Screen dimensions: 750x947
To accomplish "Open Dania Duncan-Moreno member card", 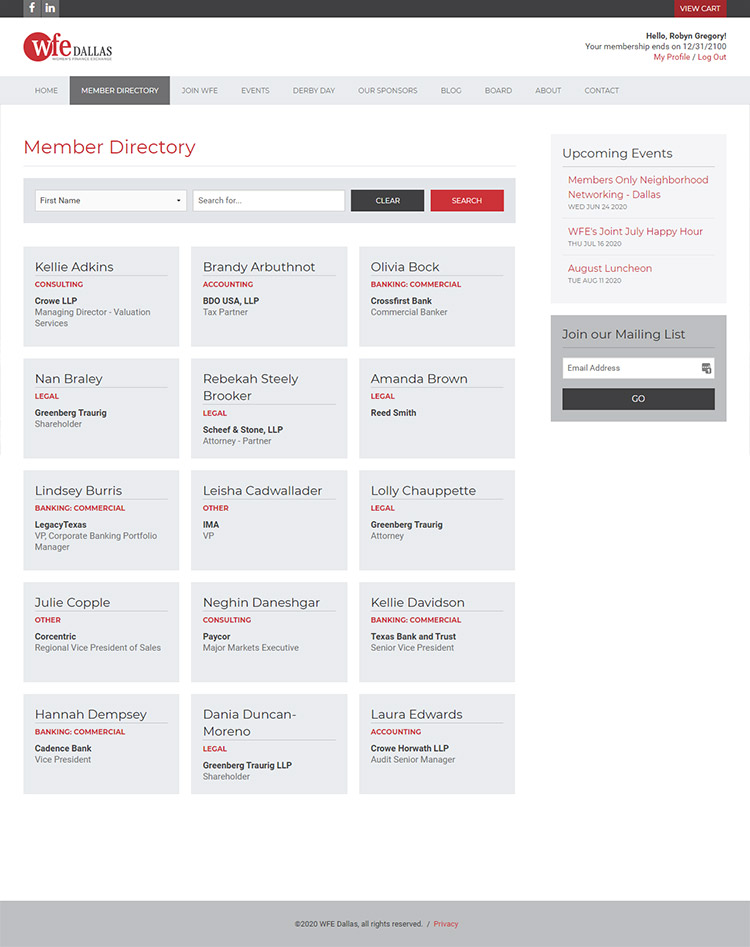I will [x=269, y=743].
